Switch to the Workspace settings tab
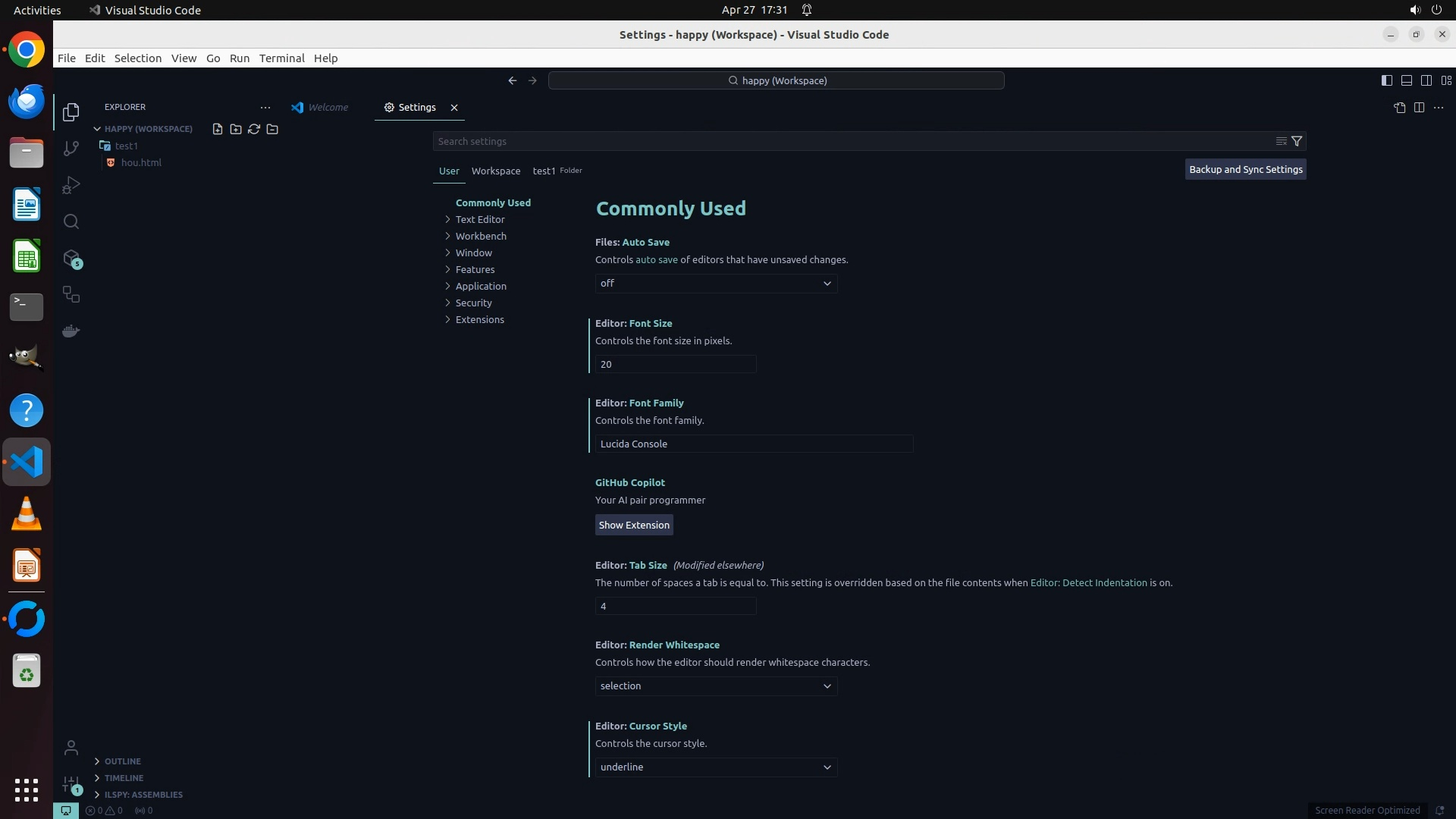The image size is (1456, 819). 496,171
